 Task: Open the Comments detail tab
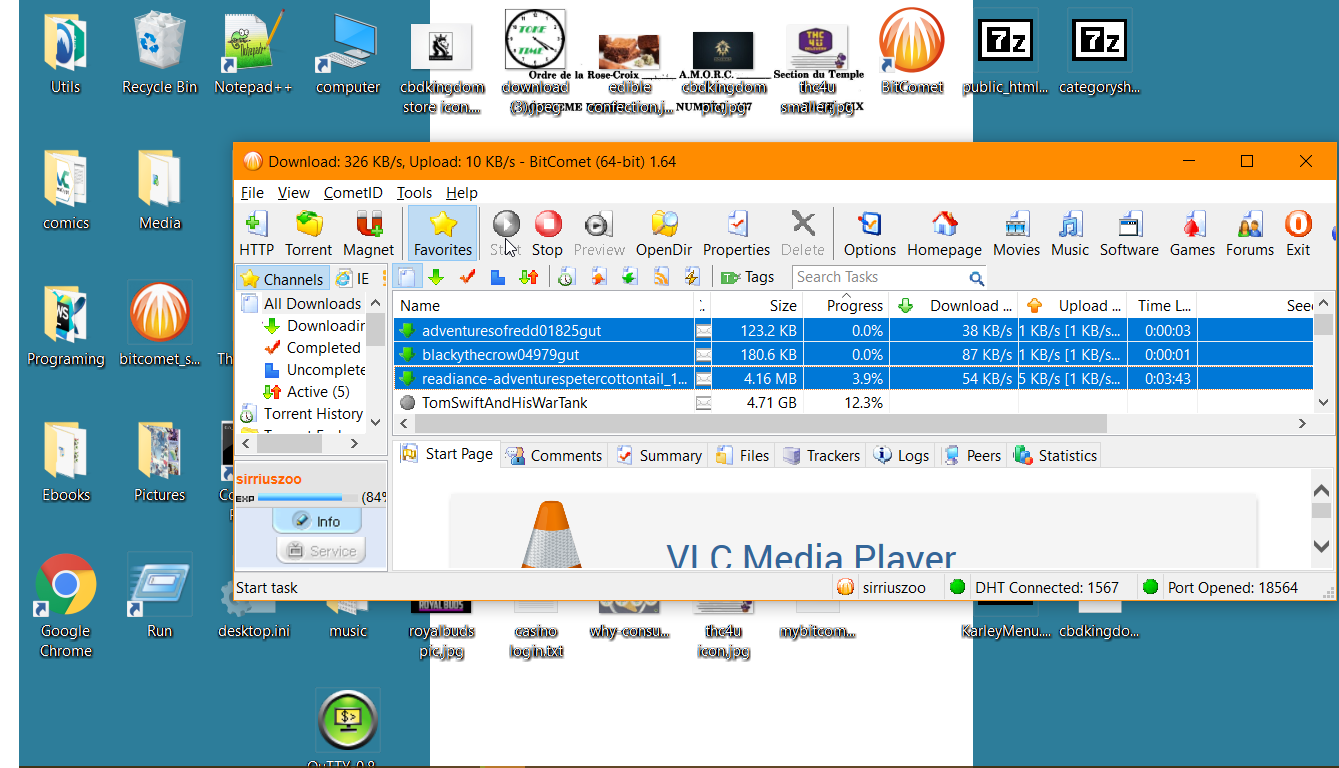tap(555, 455)
